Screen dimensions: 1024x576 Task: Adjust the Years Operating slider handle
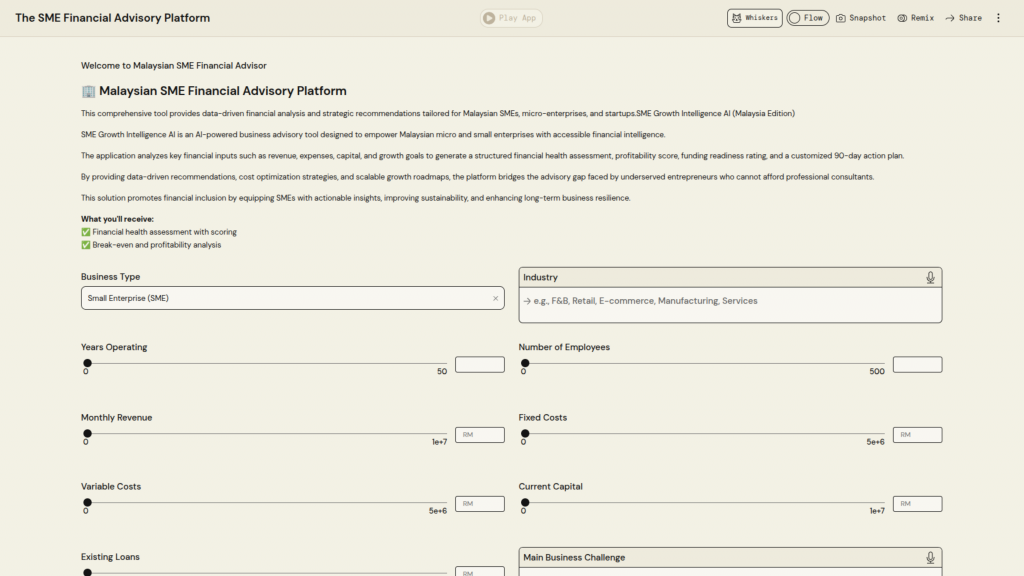[87, 363]
